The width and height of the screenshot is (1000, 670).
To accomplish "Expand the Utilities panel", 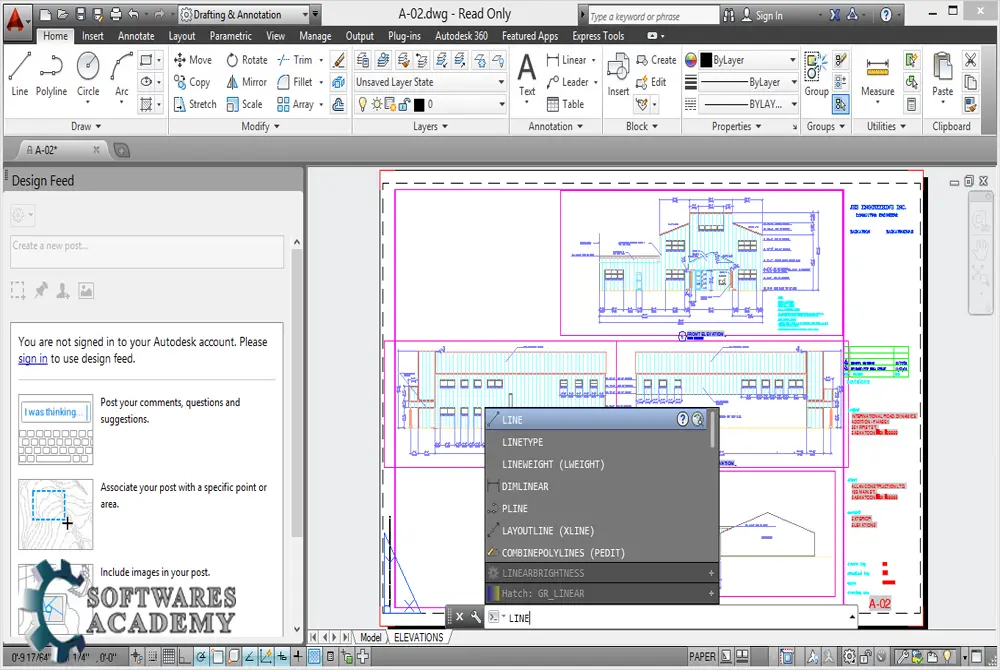I will [886, 126].
